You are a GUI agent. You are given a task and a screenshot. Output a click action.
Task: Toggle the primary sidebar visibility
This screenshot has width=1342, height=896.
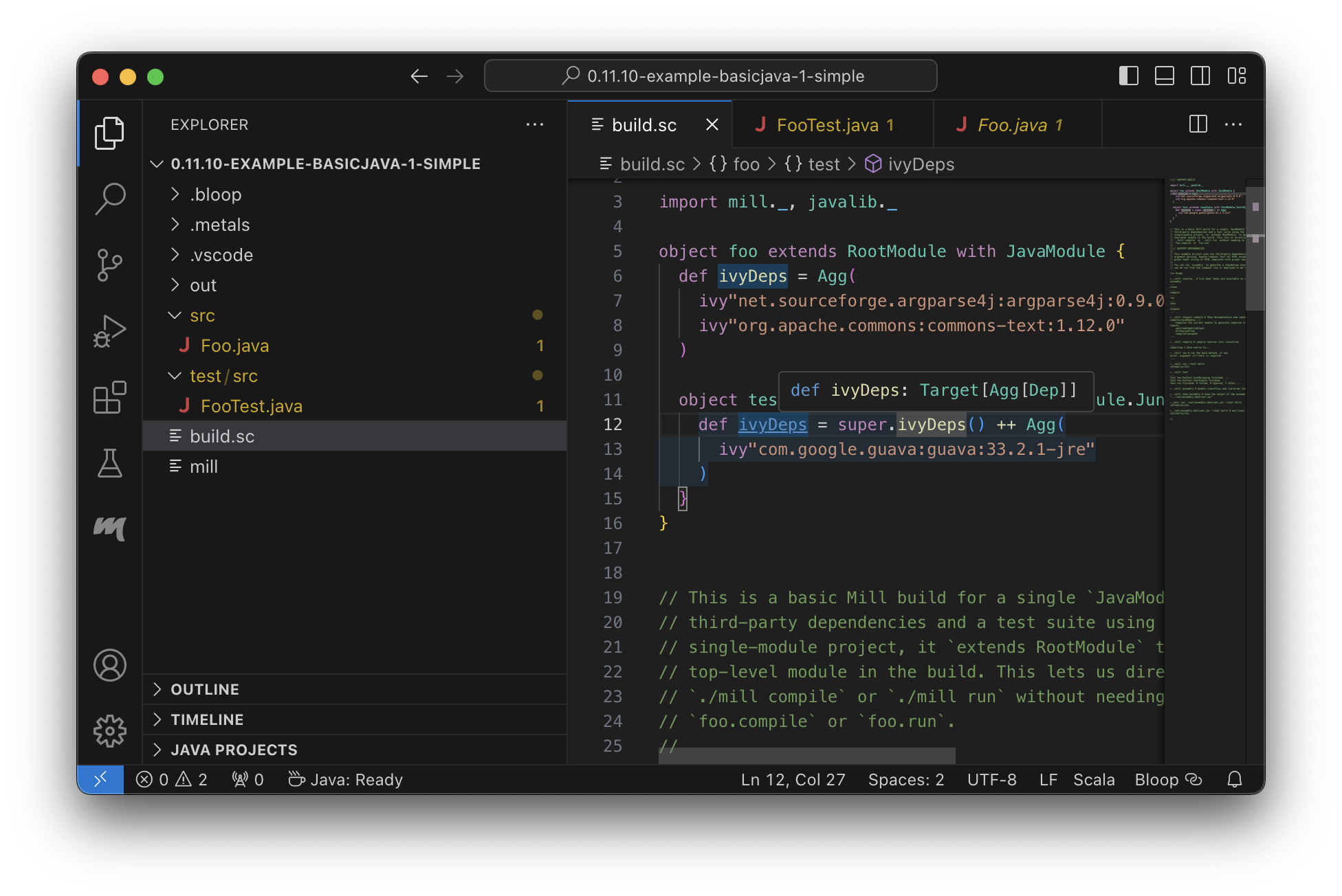1128,76
